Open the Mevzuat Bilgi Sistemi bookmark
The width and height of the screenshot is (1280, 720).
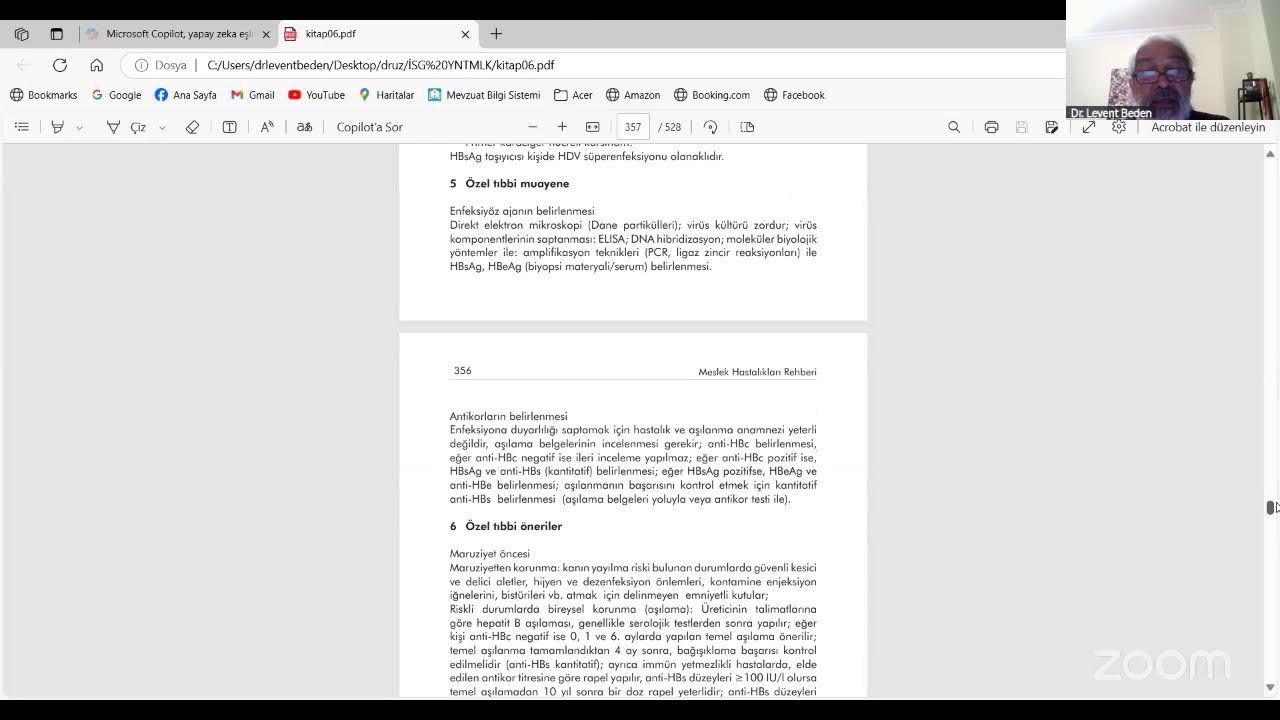(x=484, y=95)
